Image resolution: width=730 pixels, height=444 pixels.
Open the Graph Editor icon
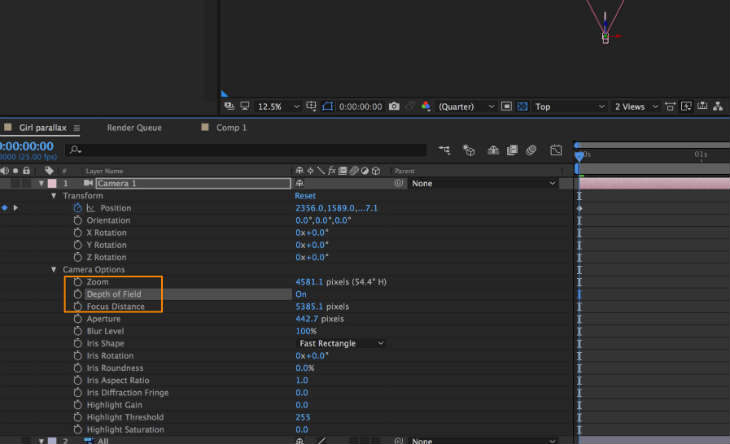556,150
